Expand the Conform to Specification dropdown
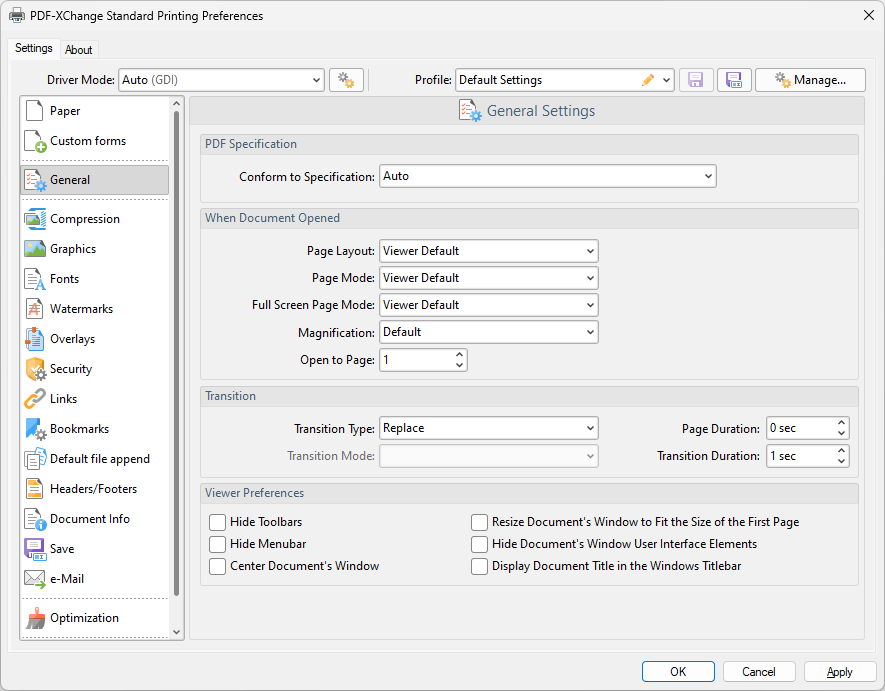Screen dimensions: 885x691 click(547, 176)
